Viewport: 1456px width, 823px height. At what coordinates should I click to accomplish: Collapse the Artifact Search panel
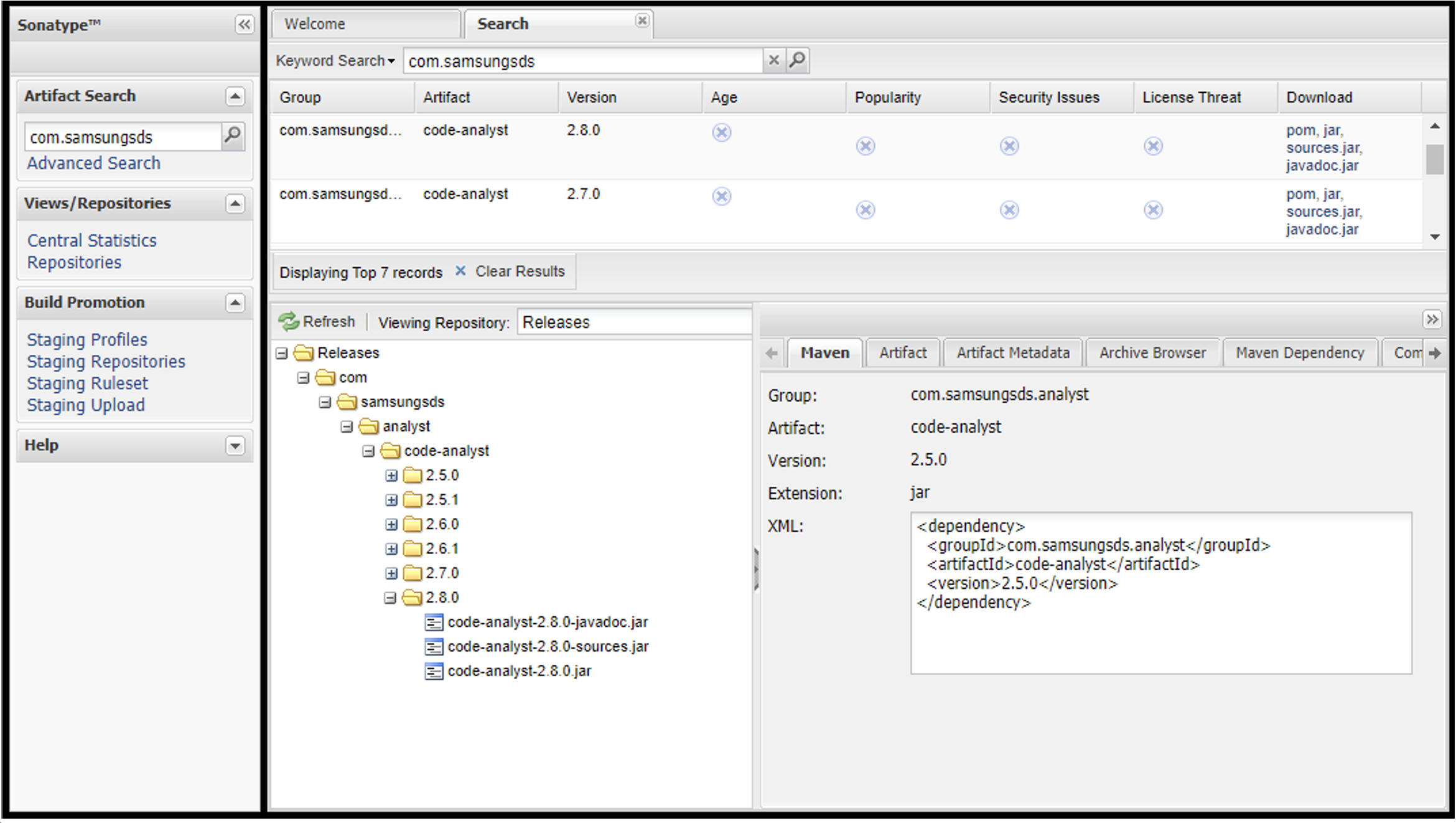click(x=235, y=96)
